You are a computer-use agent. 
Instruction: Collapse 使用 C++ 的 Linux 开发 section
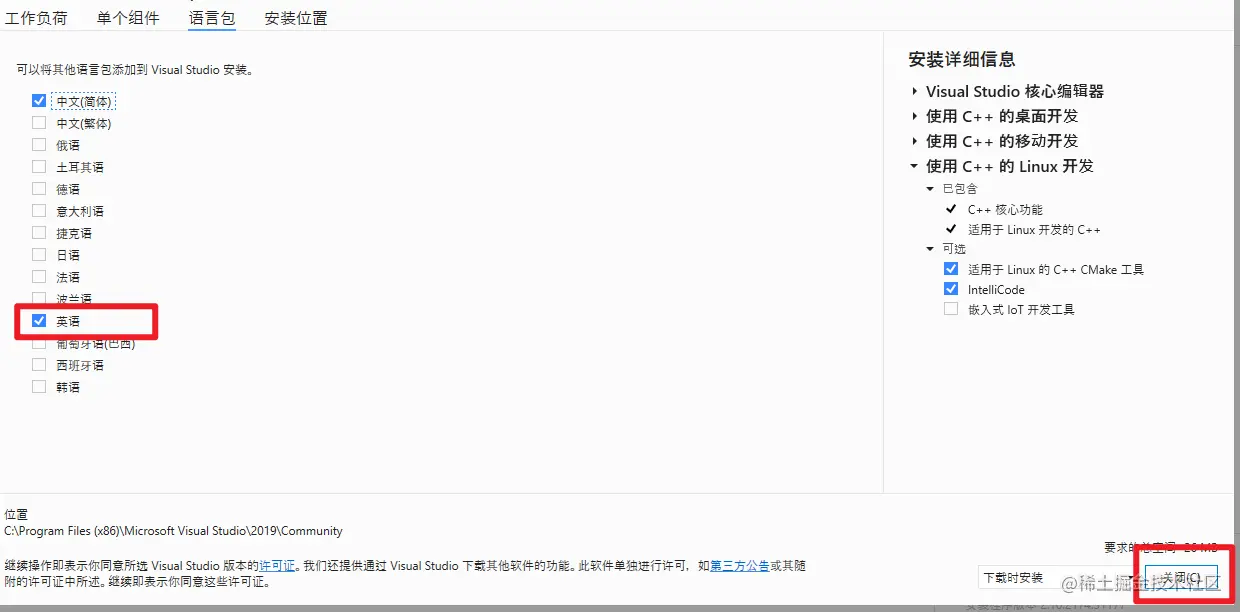tap(915, 166)
